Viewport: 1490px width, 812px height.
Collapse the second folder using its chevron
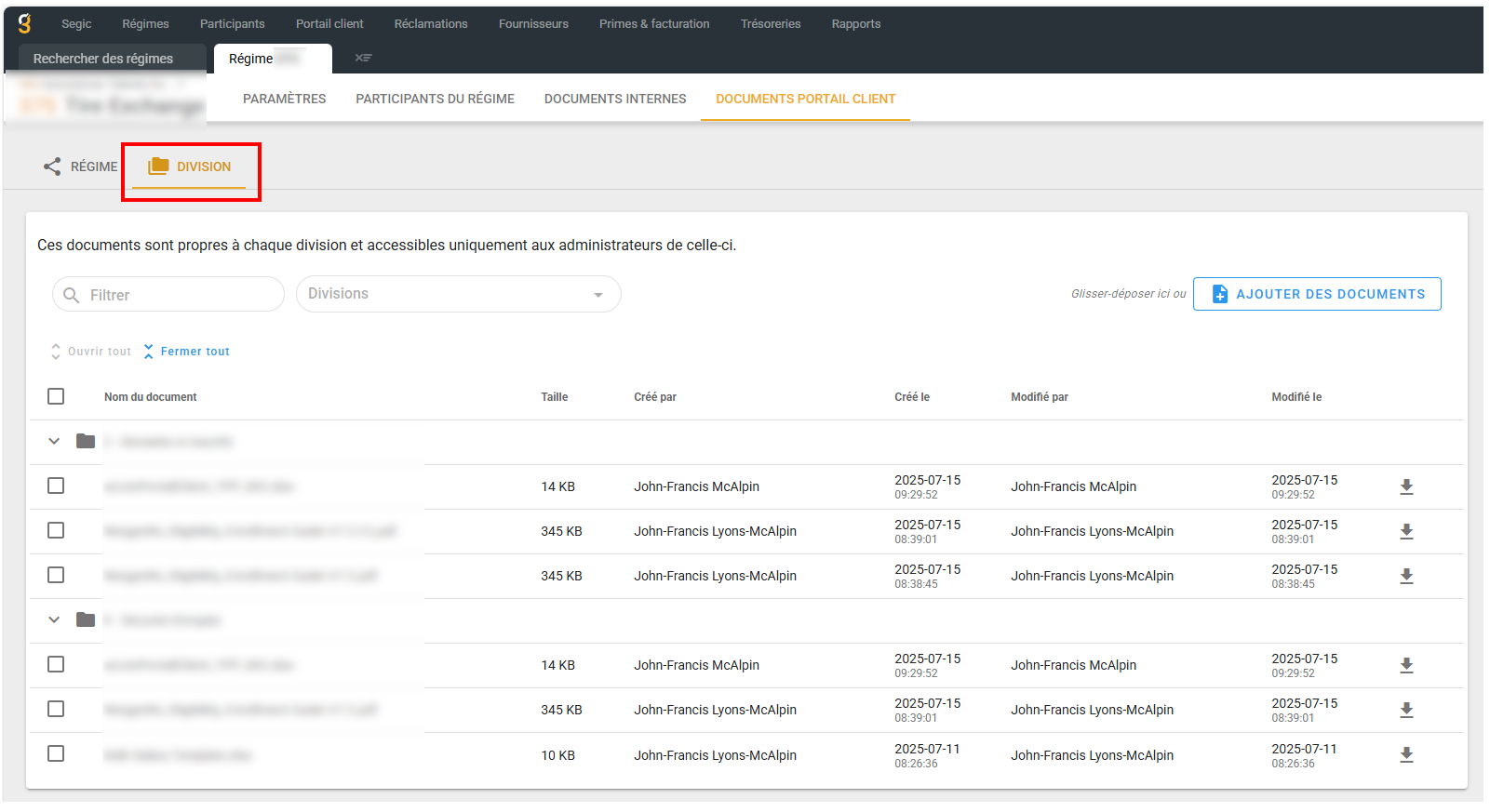(54, 619)
